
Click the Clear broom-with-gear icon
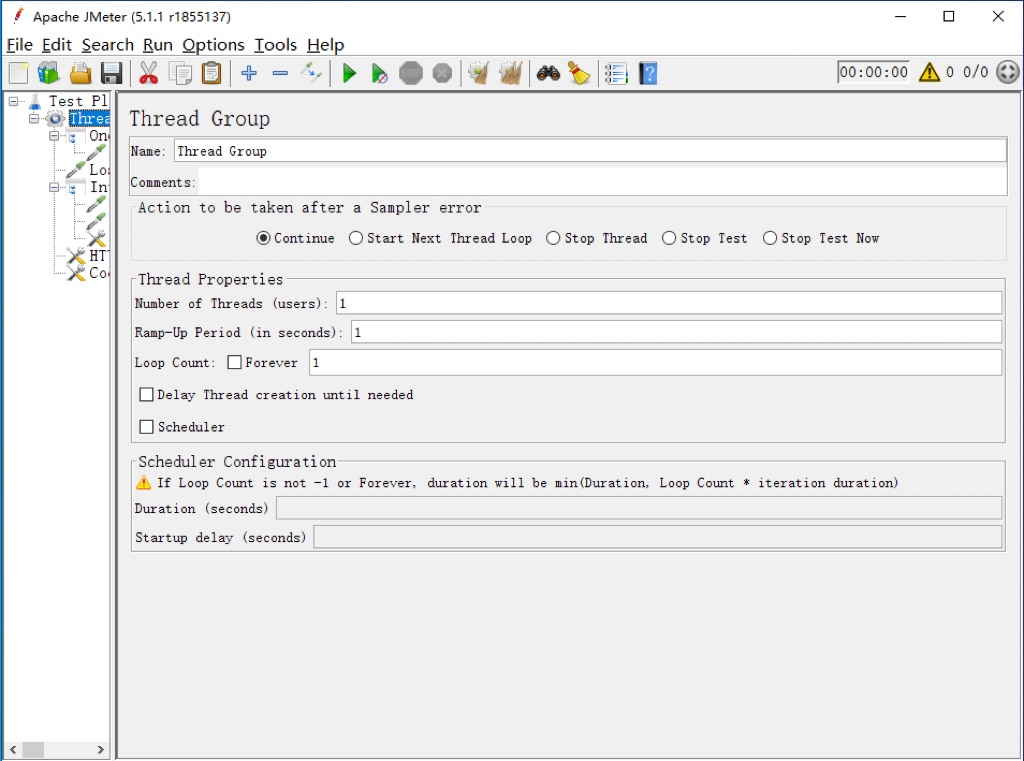point(479,73)
